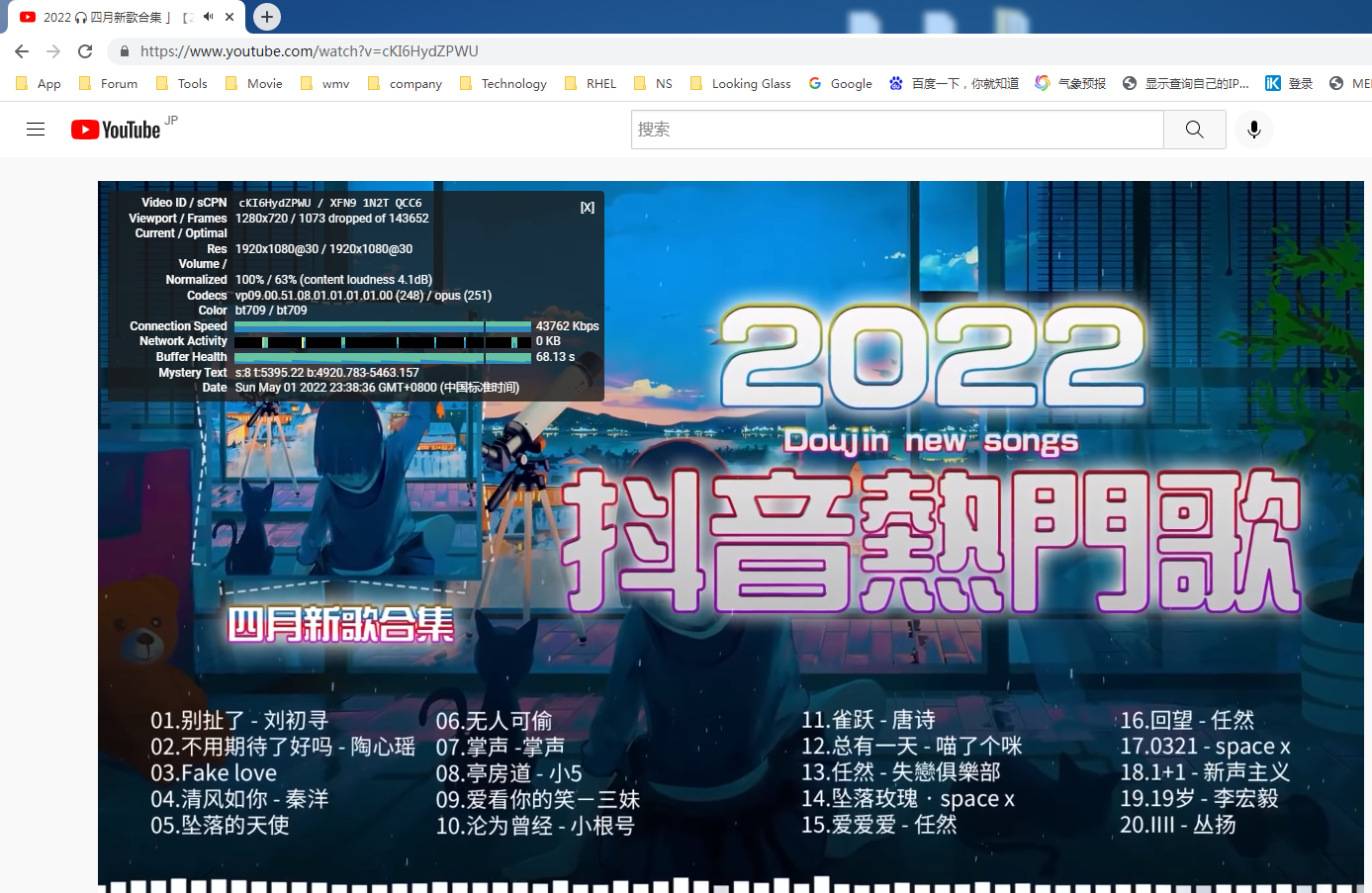
Task: Open the company bookmark folder
Action: (x=405, y=84)
